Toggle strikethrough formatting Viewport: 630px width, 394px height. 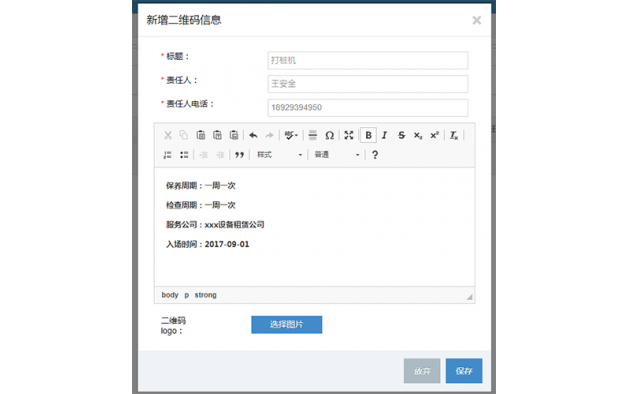[x=401, y=135]
